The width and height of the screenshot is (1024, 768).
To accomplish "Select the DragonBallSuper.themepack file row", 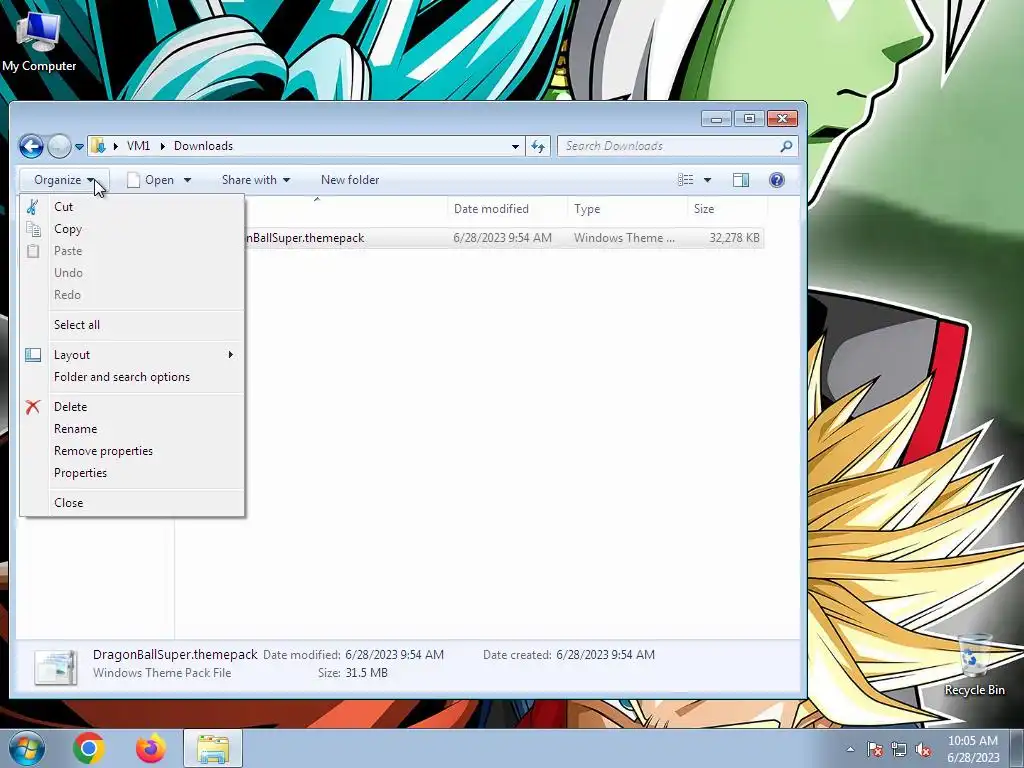I will [504, 238].
